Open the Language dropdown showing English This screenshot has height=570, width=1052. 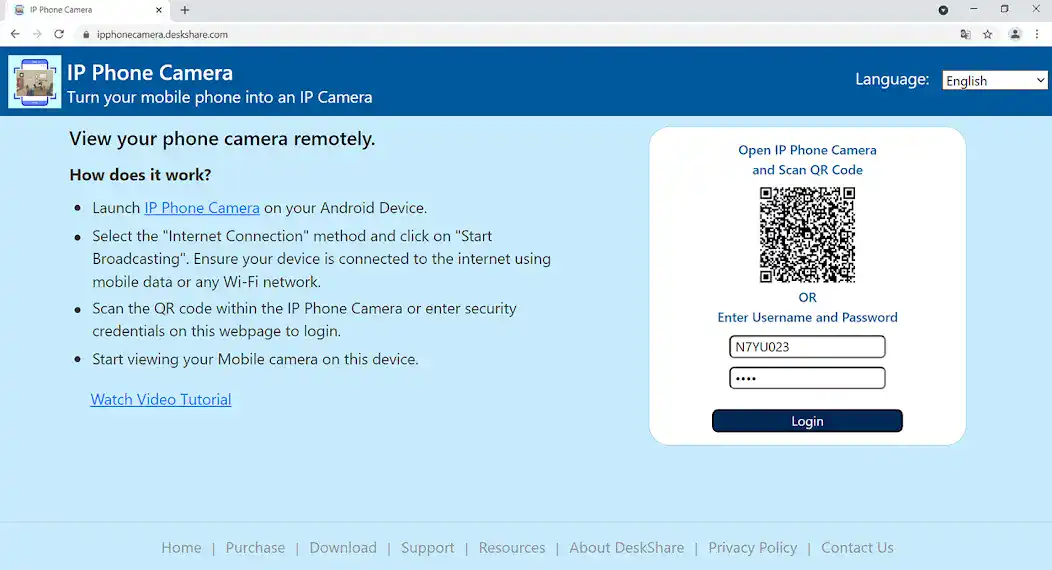coord(994,80)
